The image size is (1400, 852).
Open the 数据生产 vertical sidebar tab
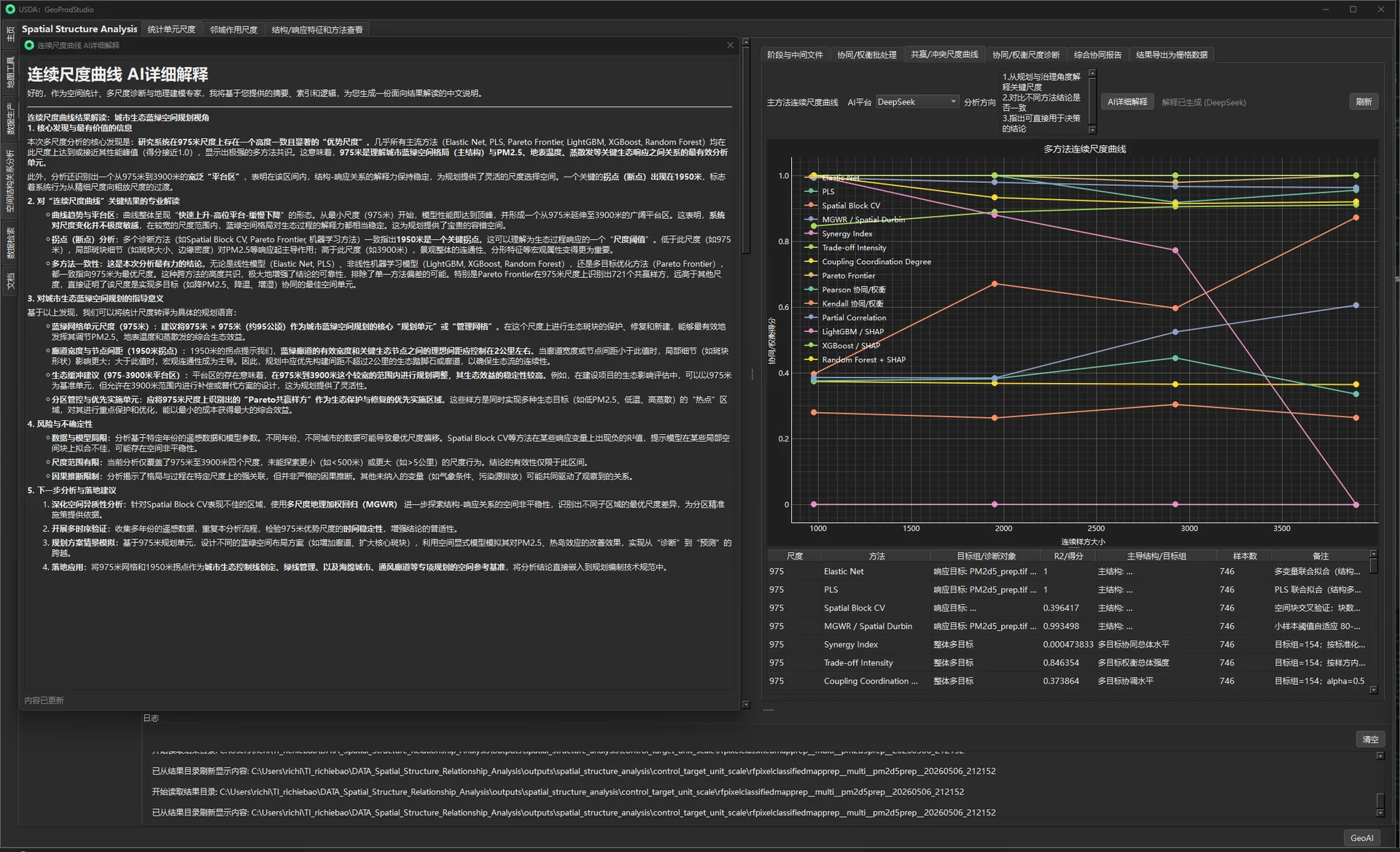tap(10, 119)
